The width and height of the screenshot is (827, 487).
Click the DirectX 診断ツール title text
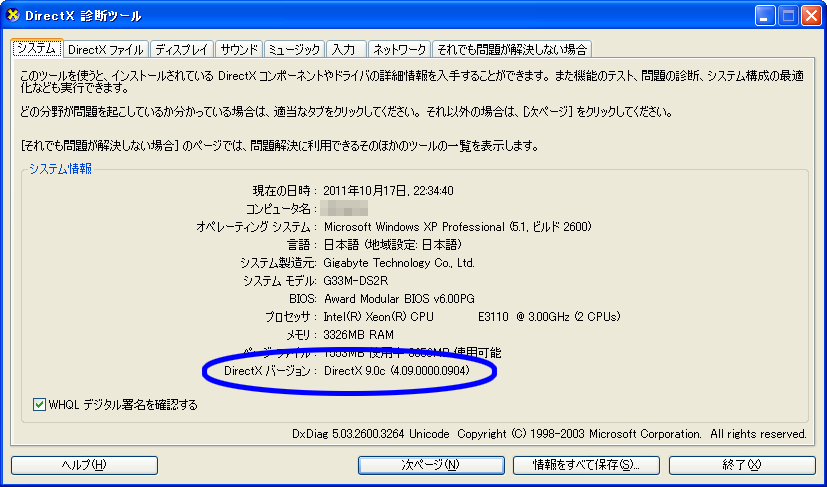[x=83, y=16]
